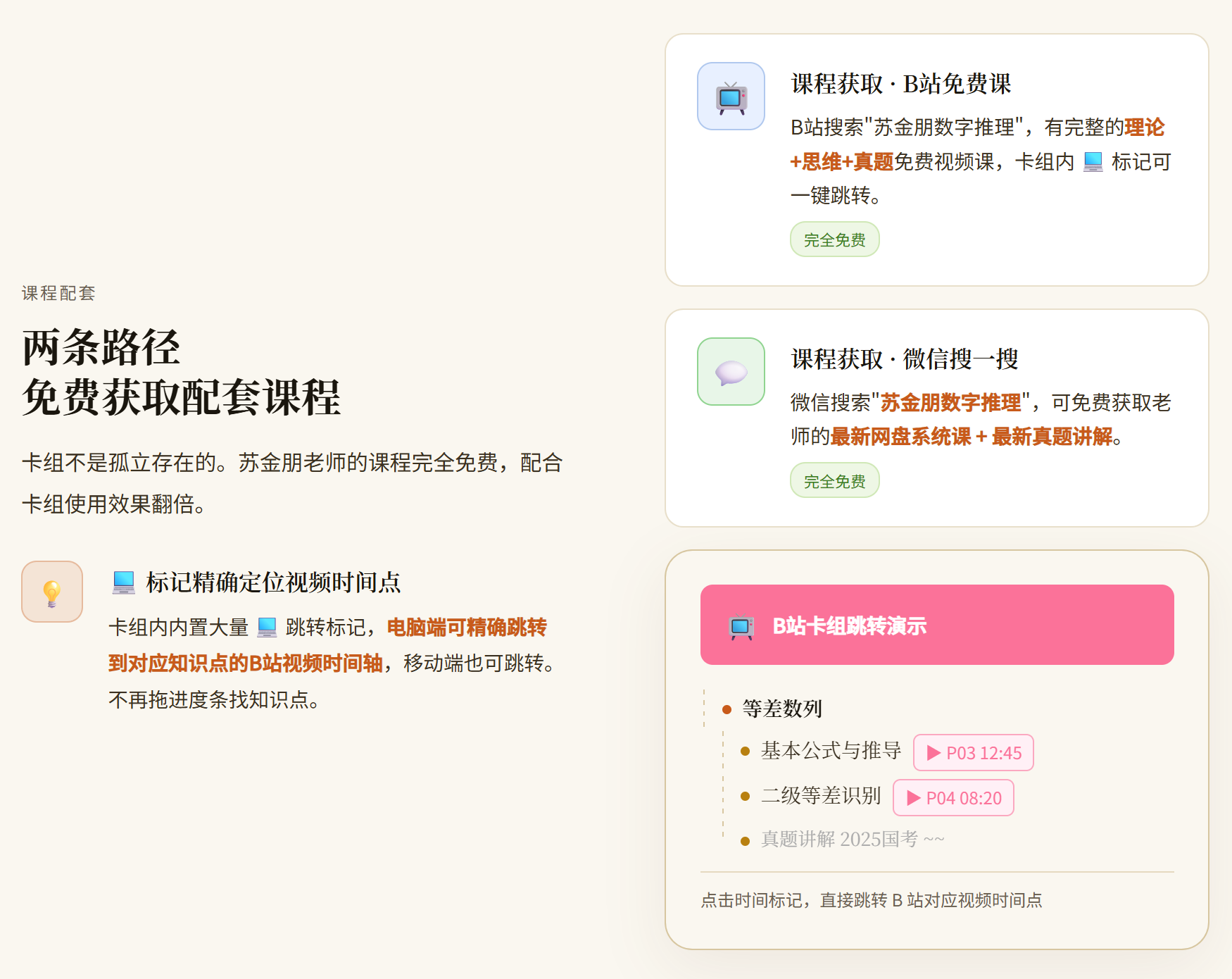Select the 基本公式与推导 outline item
Viewport: 1232px width, 979px height.
point(831,751)
